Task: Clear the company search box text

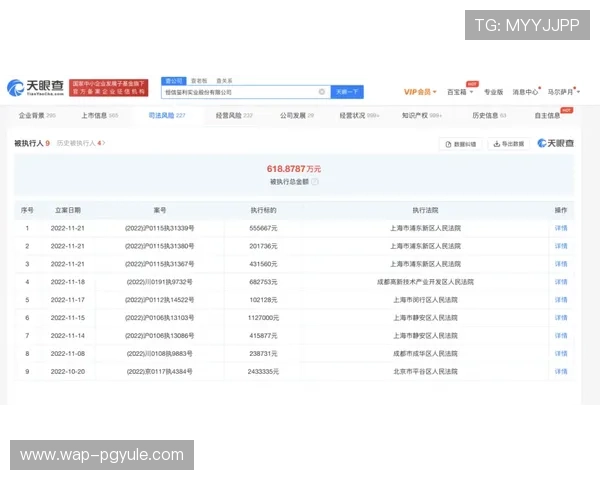Action: tap(322, 92)
